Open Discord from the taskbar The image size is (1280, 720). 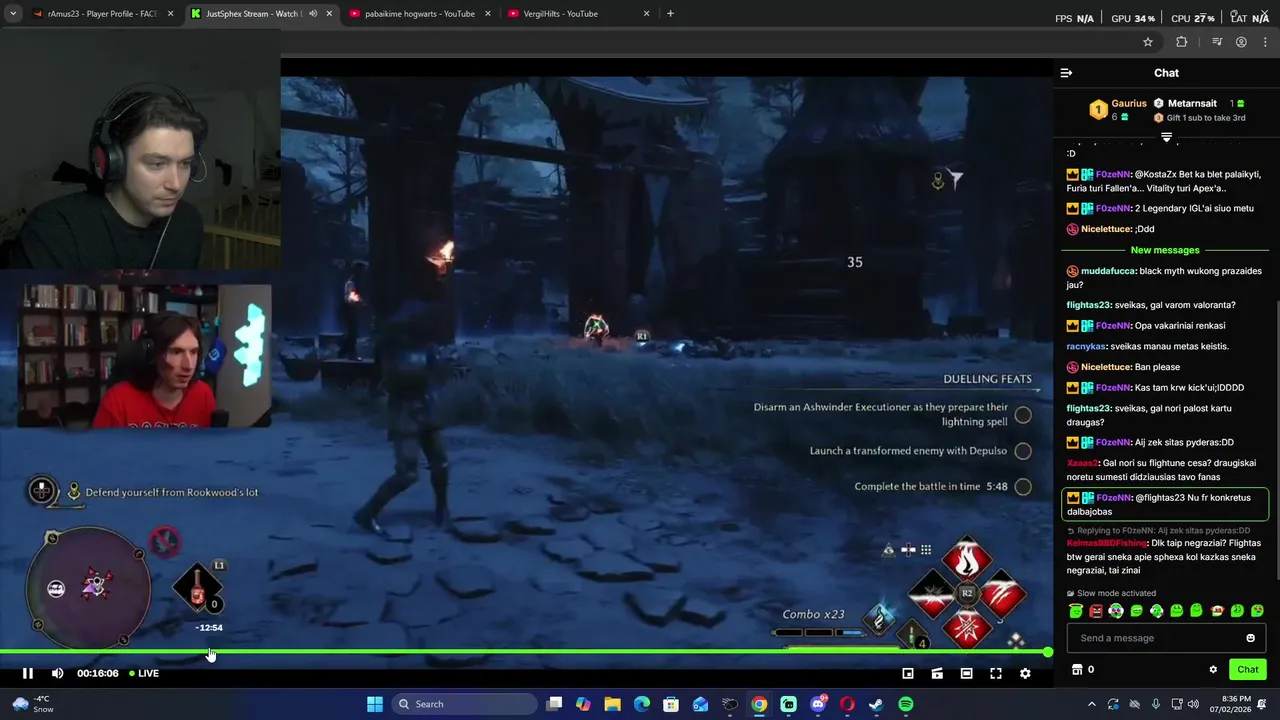[x=818, y=704]
